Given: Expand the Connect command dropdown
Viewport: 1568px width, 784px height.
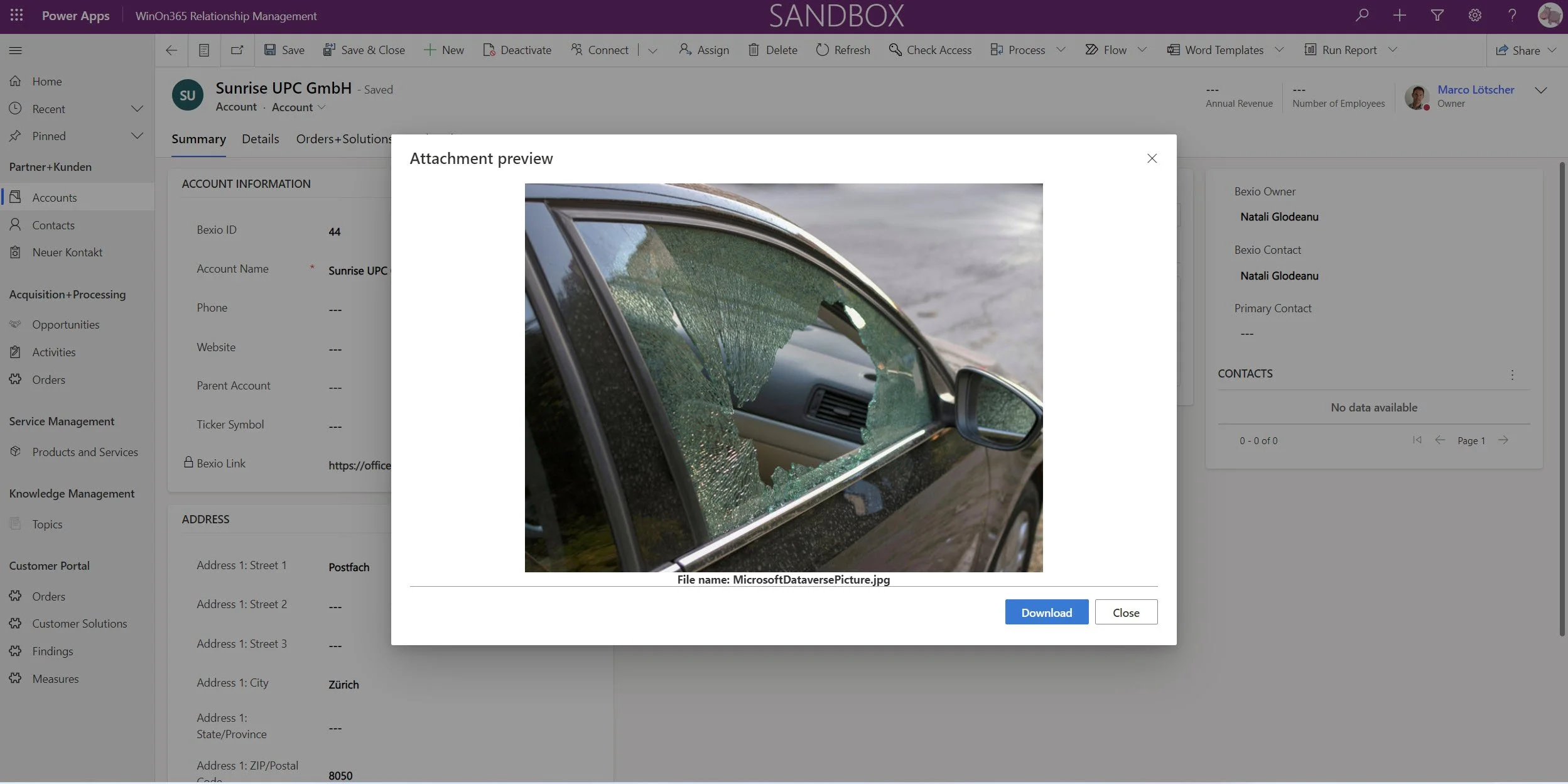Looking at the screenshot, I should [652, 50].
